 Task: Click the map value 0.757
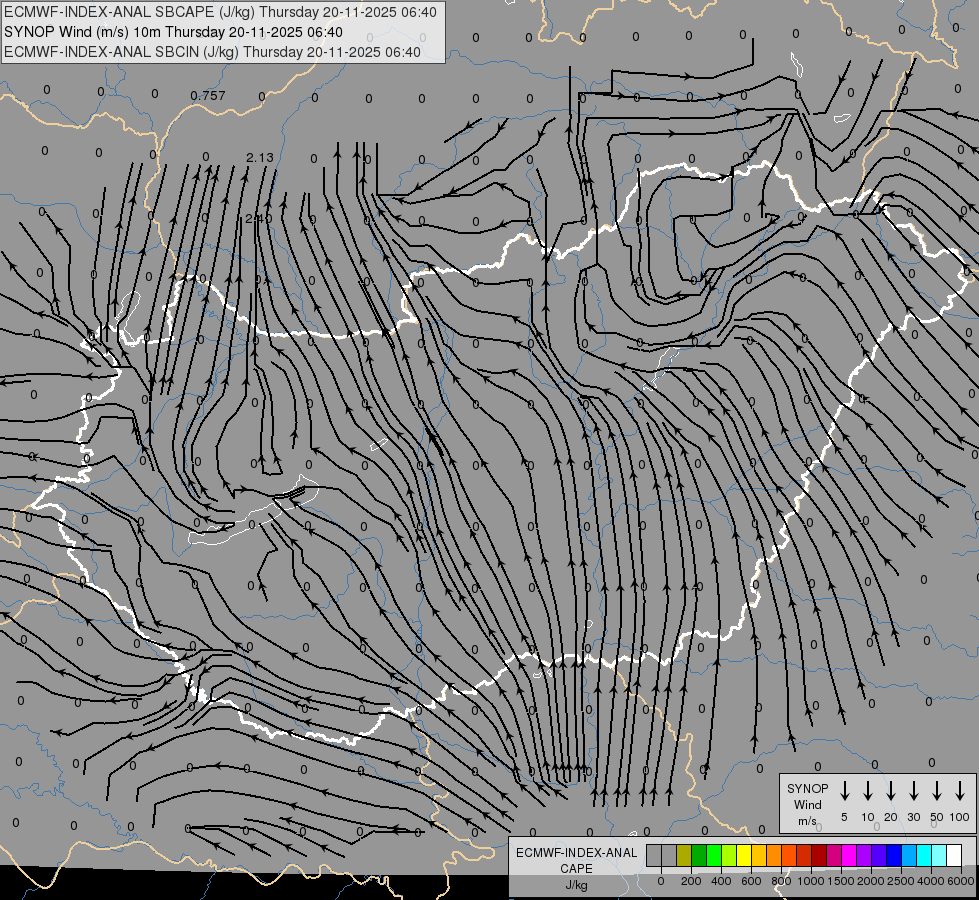point(208,96)
